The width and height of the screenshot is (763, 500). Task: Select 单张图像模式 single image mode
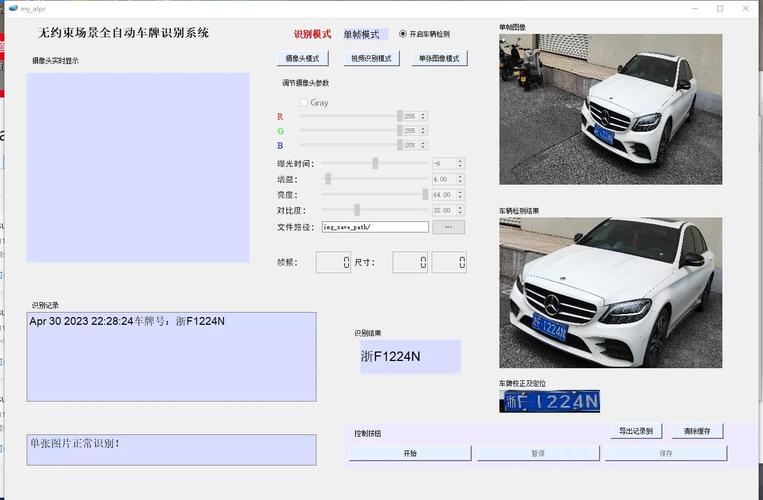click(x=439, y=58)
